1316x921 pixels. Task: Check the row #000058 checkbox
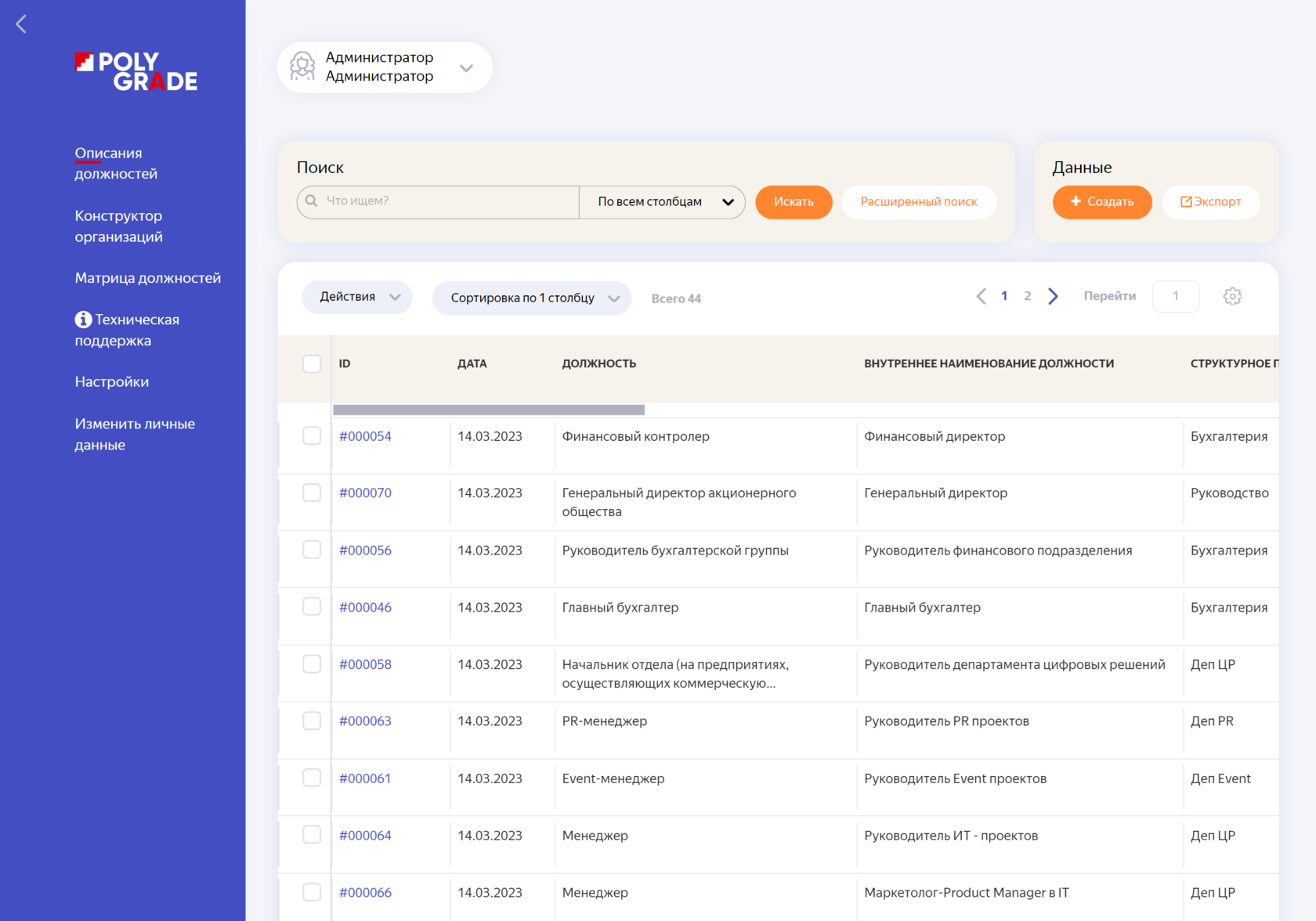coord(312,664)
